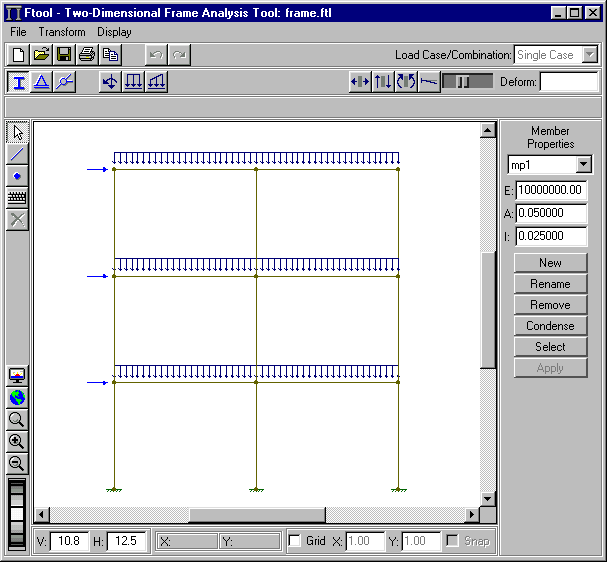Show bending moment diagram
Image resolution: width=607 pixels, height=562 pixels.
coord(406,82)
